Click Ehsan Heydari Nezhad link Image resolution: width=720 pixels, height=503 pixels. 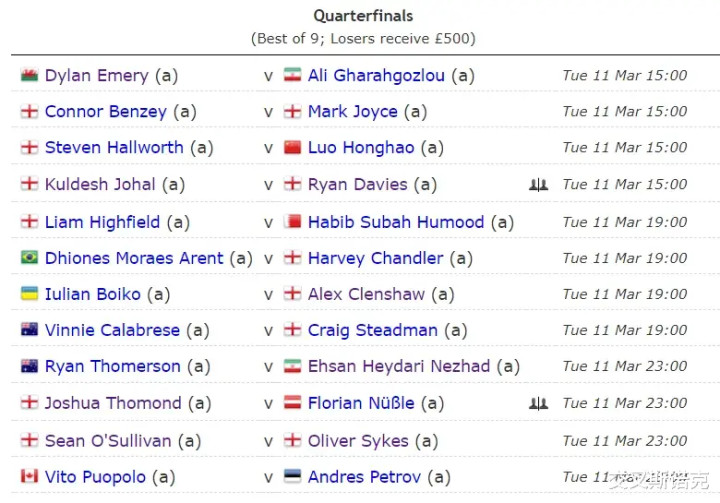399,367
